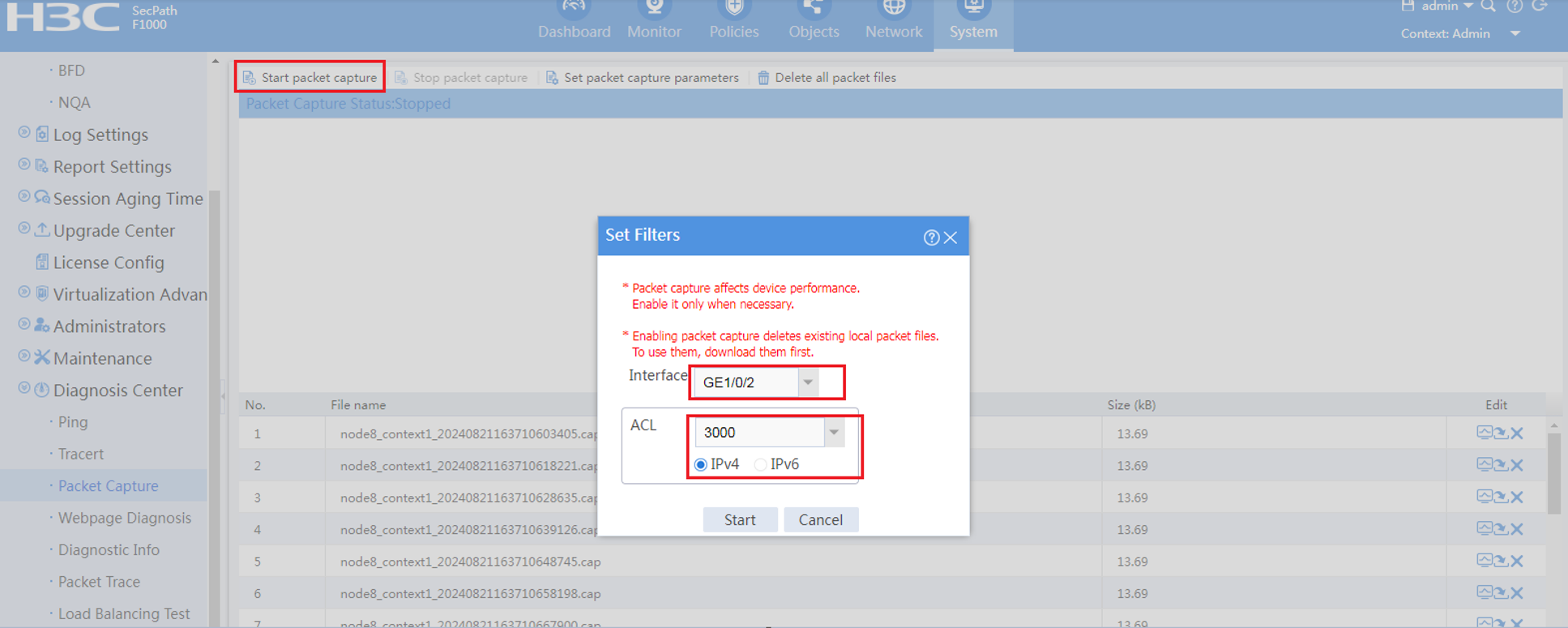The image size is (1568, 628).
Task: Click Cancel in Set Filters dialog
Action: 820,519
